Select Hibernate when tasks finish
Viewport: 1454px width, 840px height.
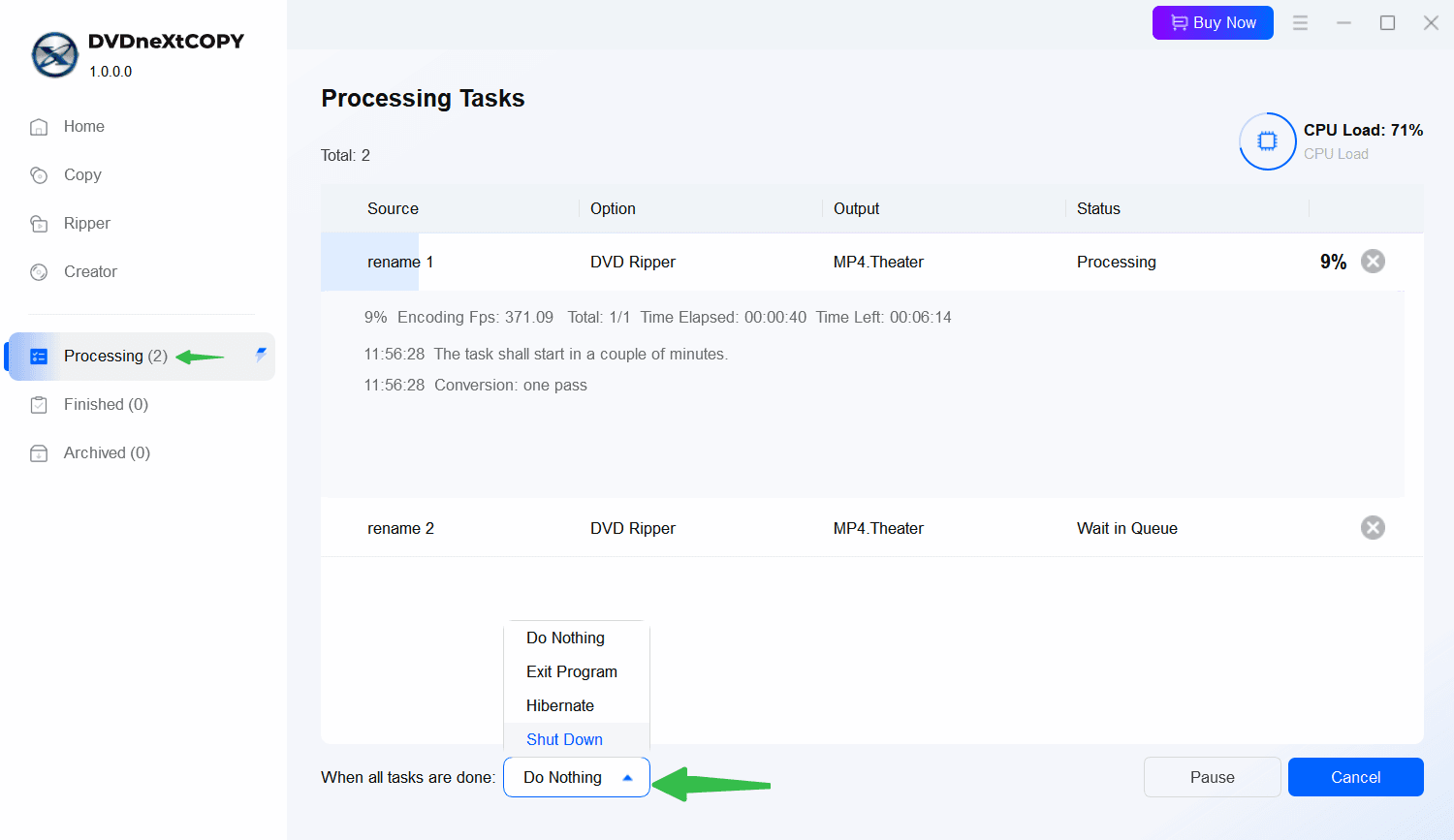[577, 705]
